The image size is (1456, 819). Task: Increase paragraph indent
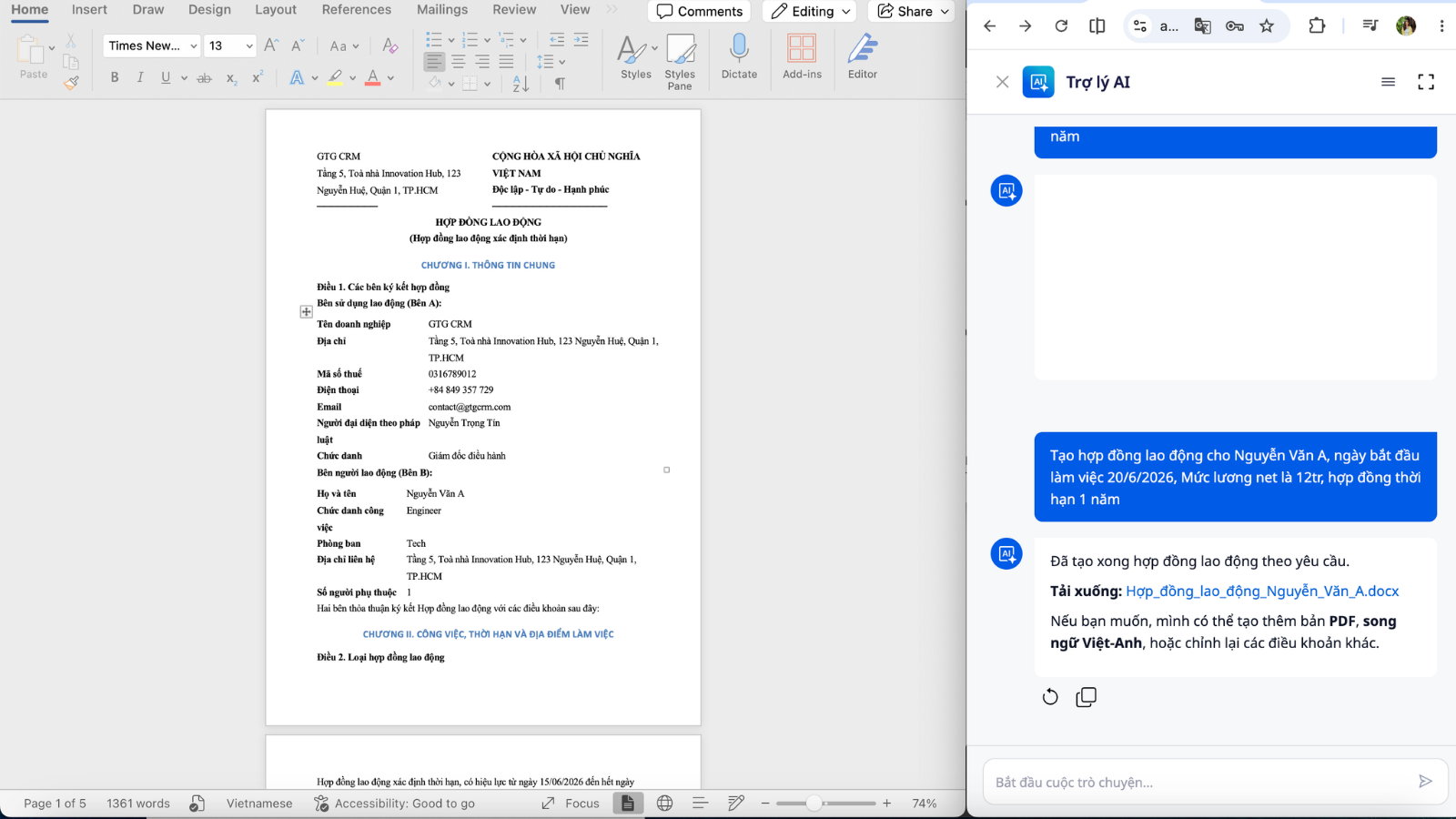point(581,40)
